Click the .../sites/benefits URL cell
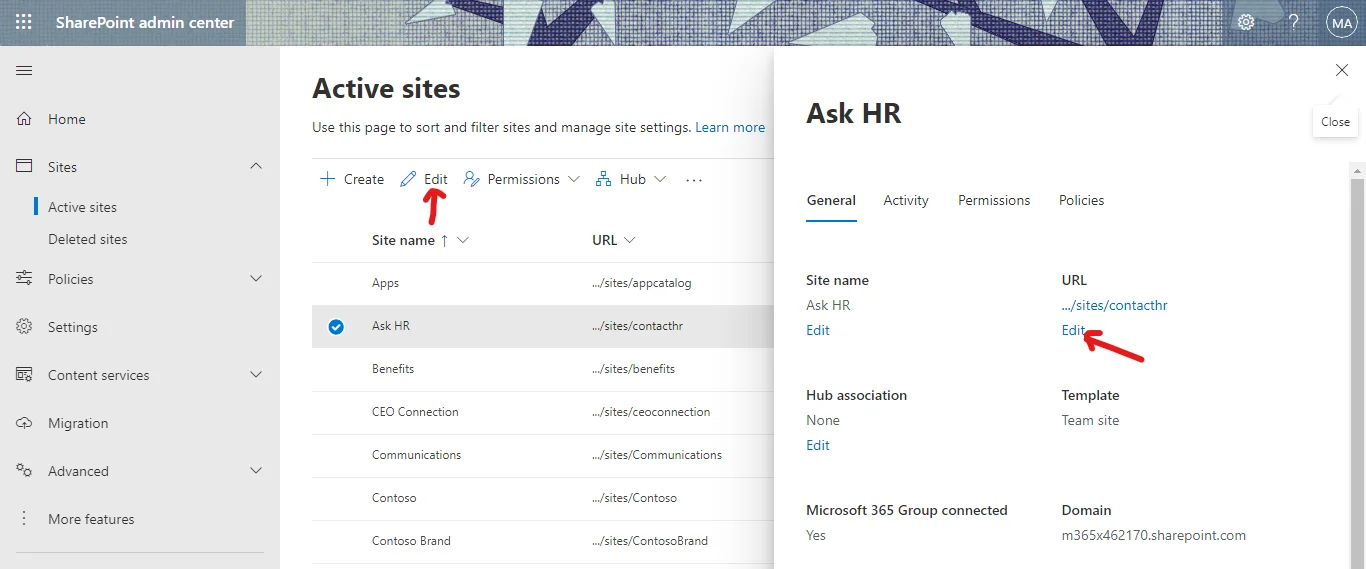Image resolution: width=1366 pixels, height=569 pixels. tap(633, 369)
